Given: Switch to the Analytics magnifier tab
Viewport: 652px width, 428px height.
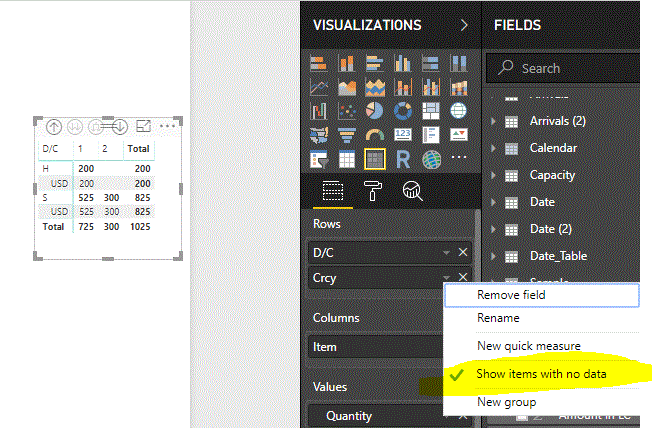Looking at the screenshot, I should 412,191.
